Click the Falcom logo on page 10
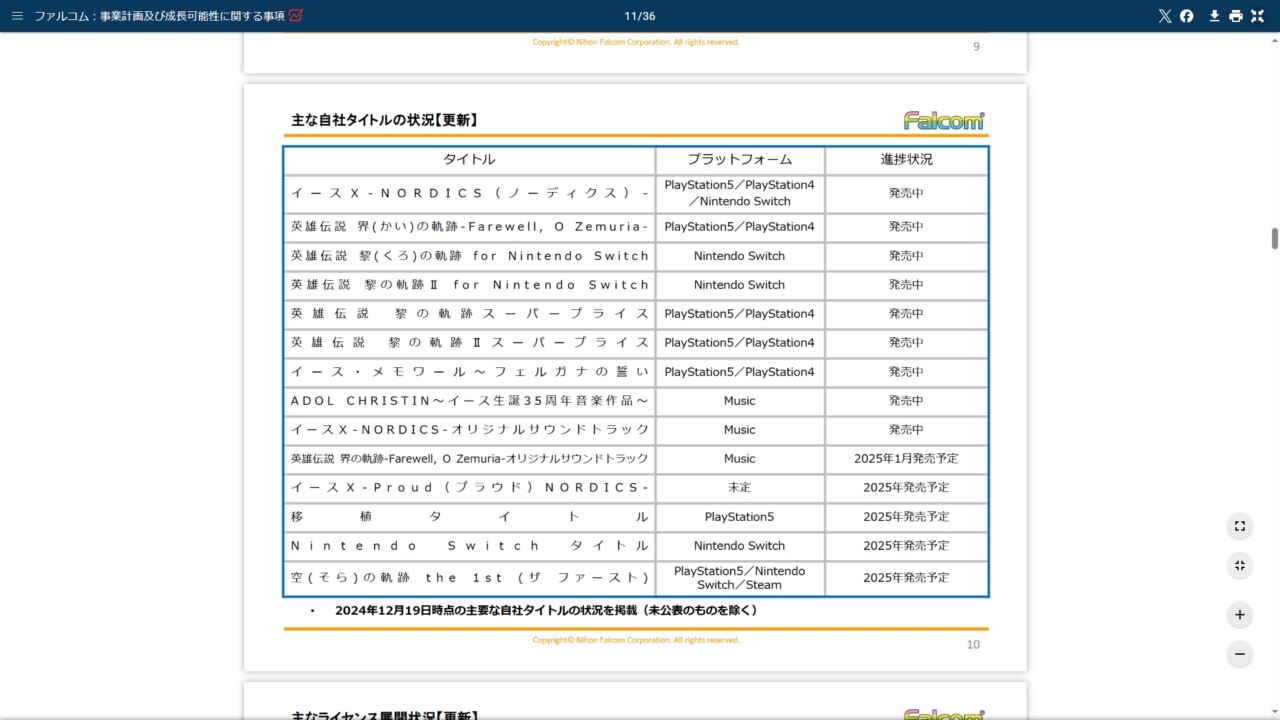Image resolution: width=1280 pixels, height=720 pixels. (x=945, y=120)
